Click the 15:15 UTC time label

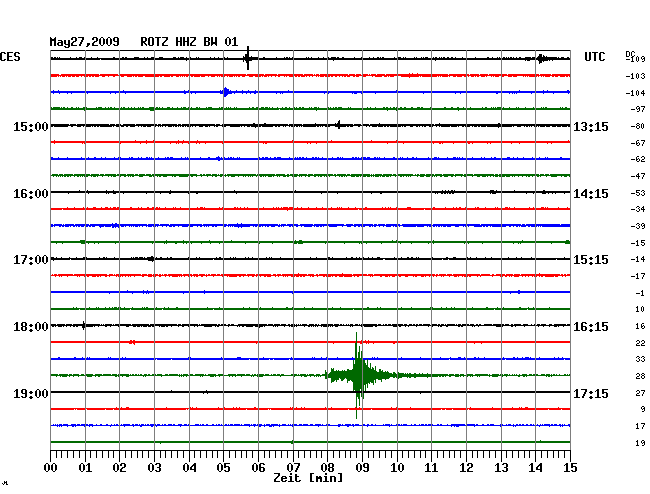pos(591,260)
